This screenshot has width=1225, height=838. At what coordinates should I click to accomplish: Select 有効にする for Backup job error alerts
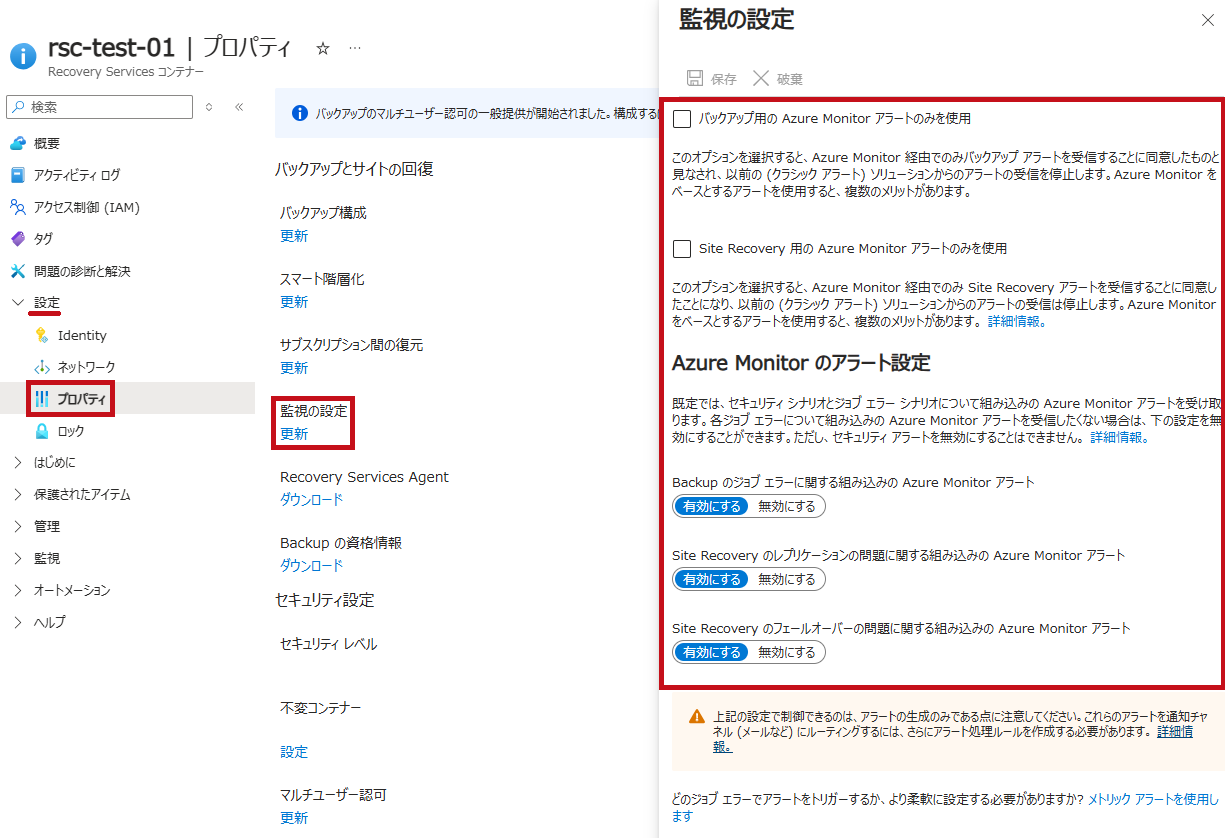coord(711,506)
